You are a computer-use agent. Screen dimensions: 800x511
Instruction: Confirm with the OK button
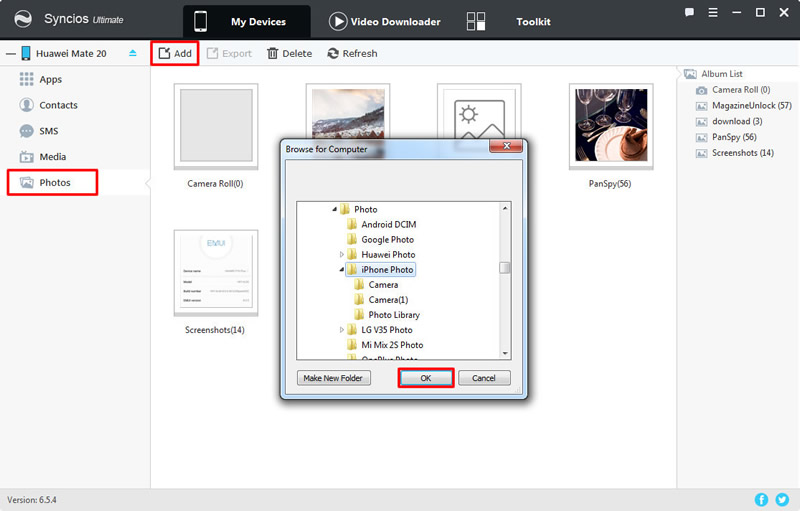[x=426, y=378]
